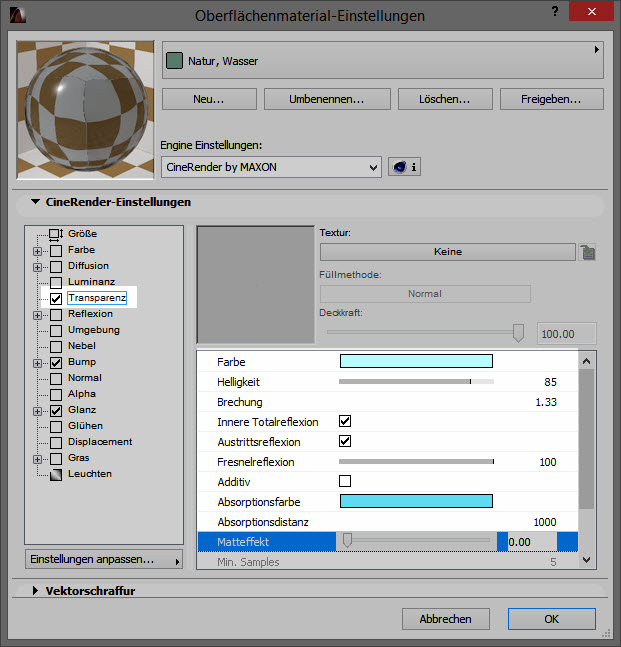Expand the Vektorschraffur section
The width and height of the screenshot is (621, 647).
[x=35, y=590]
